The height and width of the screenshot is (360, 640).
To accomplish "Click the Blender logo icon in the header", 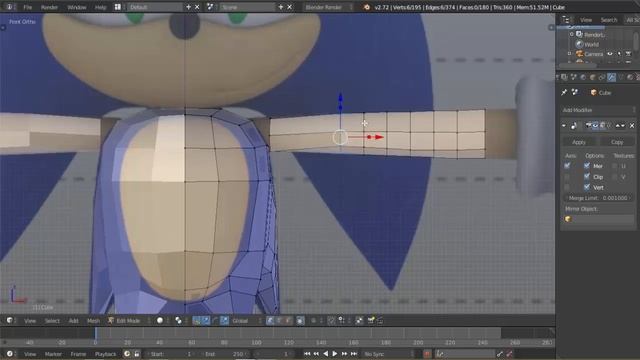I will click(367, 7).
